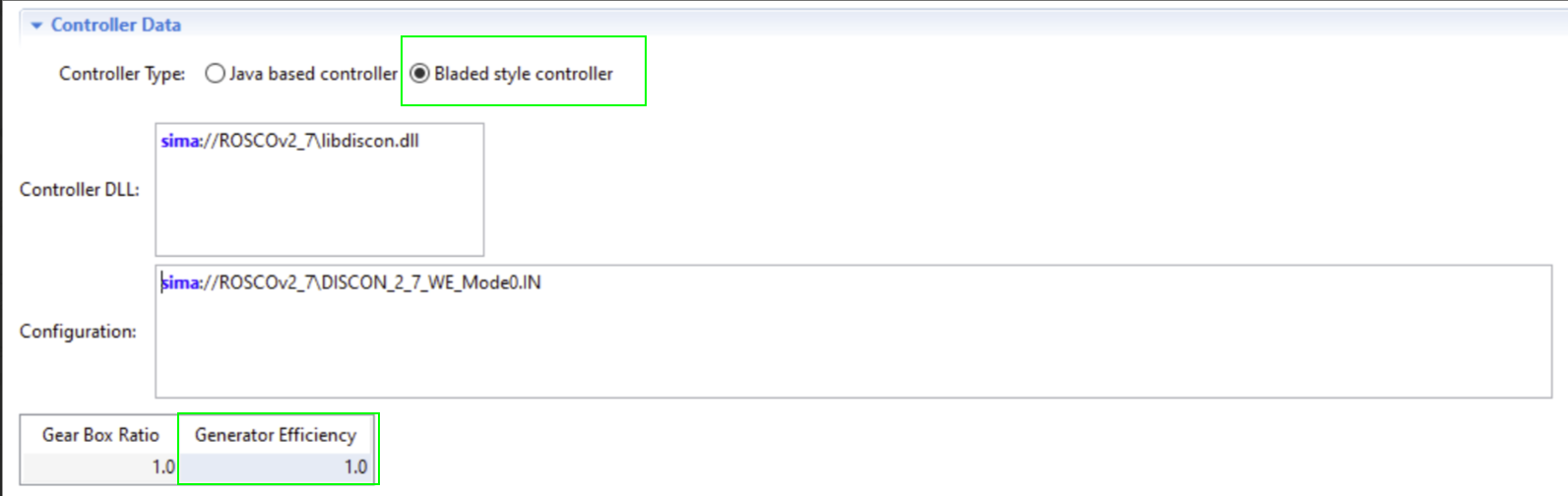The width and height of the screenshot is (1568, 496).
Task: Click the sima prefix in Configuration path
Action: pyautogui.click(x=181, y=282)
